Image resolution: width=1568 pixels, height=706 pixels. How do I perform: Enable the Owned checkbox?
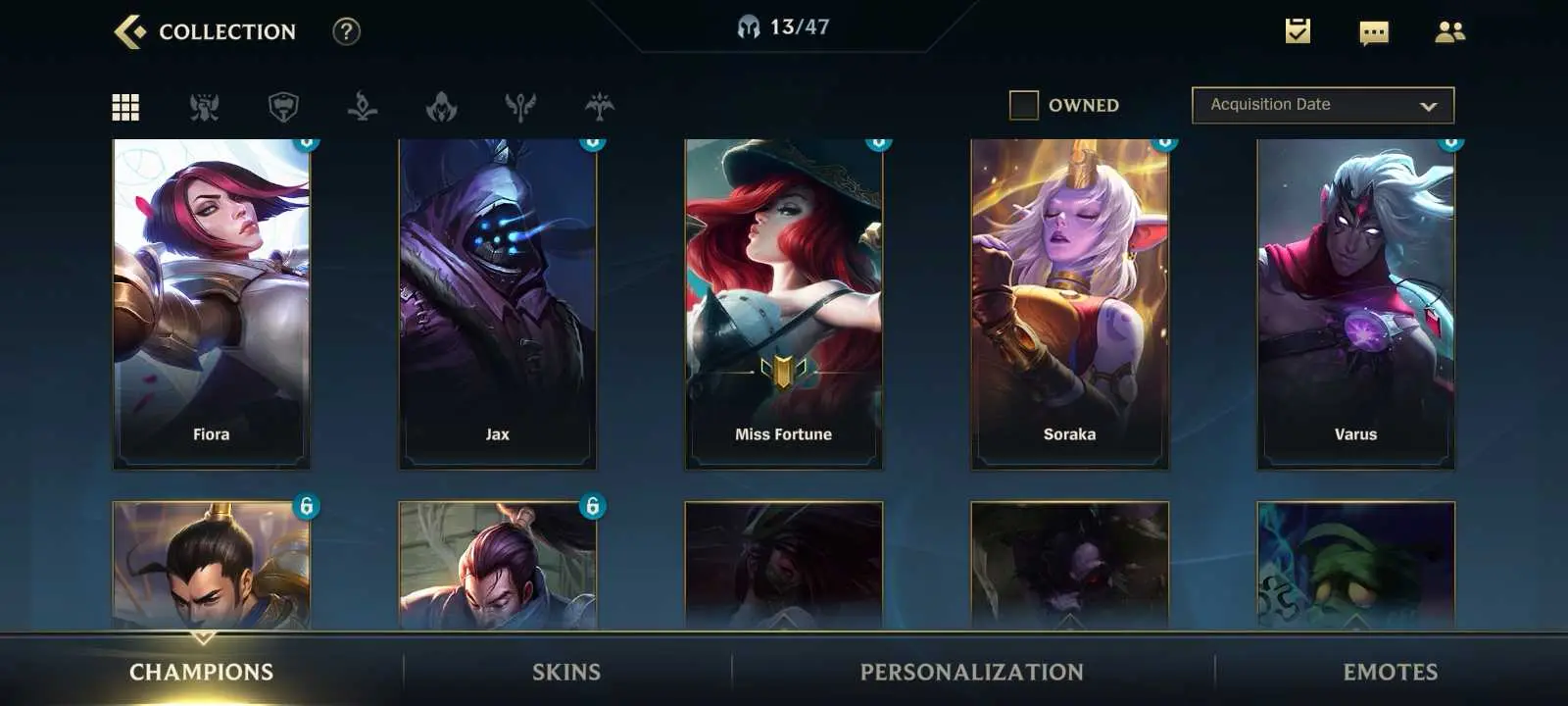click(x=1024, y=105)
